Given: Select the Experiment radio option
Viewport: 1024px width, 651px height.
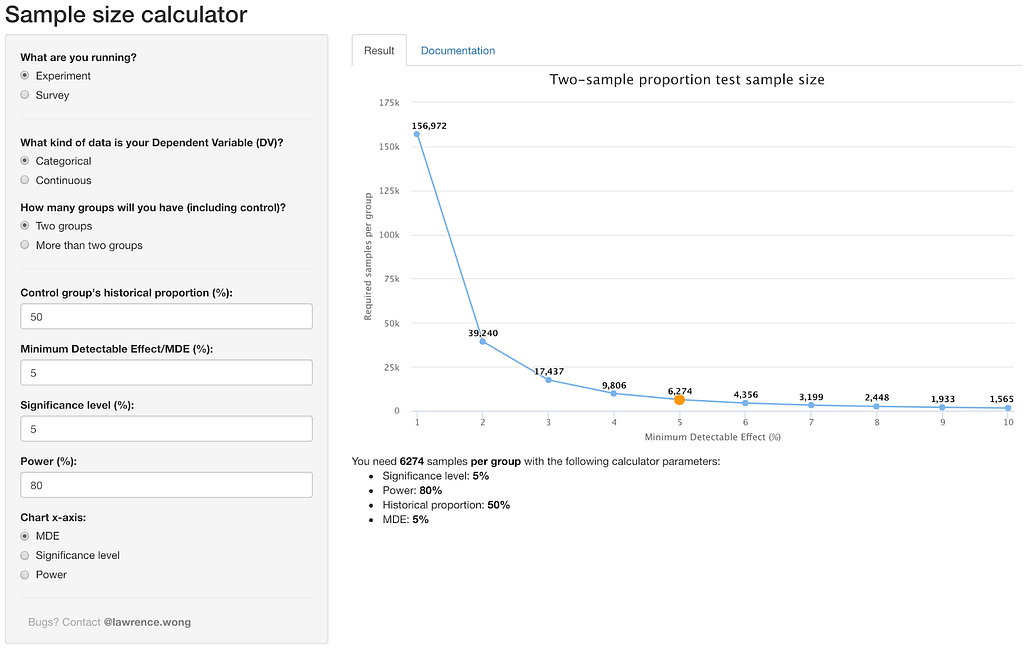Looking at the screenshot, I should coord(25,76).
